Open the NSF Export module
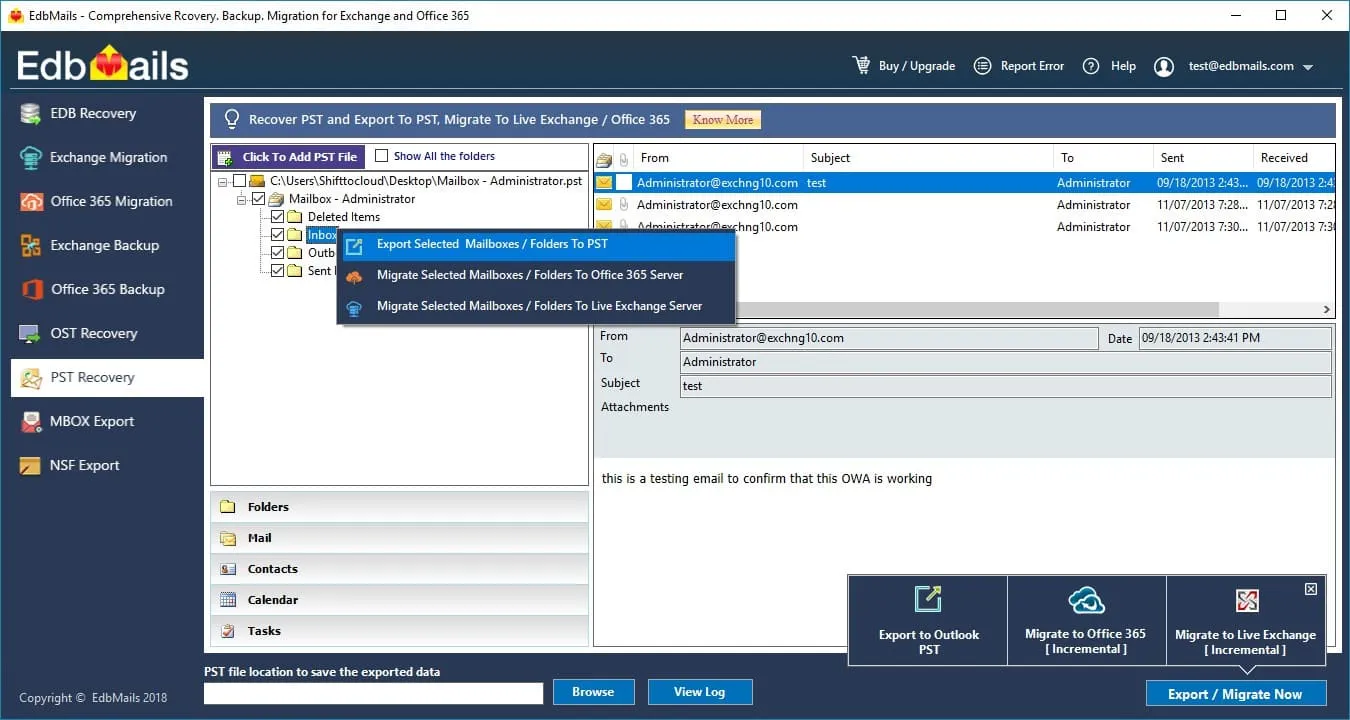Viewport: 1350px width, 720px height. click(x=105, y=465)
